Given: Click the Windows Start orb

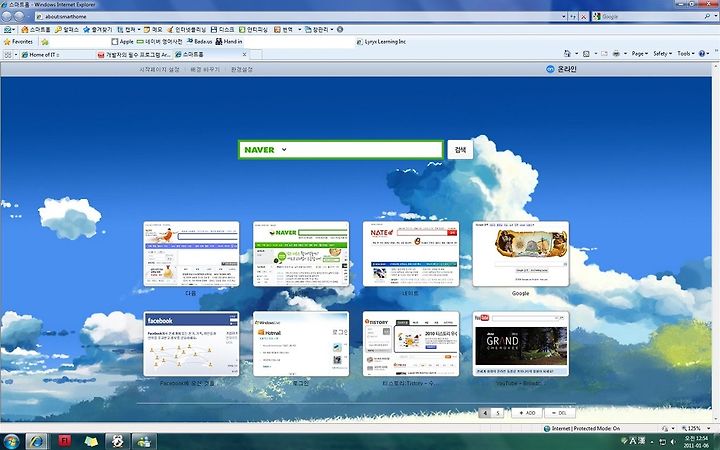Looking at the screenshot, I should pos(11,441).
